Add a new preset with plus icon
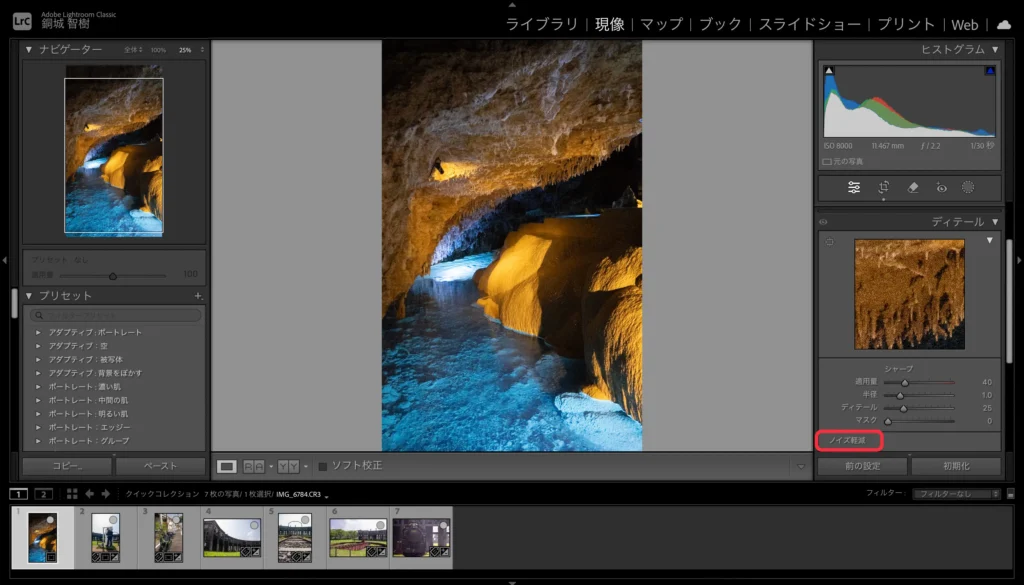The image size is (1024, 585). pos(198,296)
